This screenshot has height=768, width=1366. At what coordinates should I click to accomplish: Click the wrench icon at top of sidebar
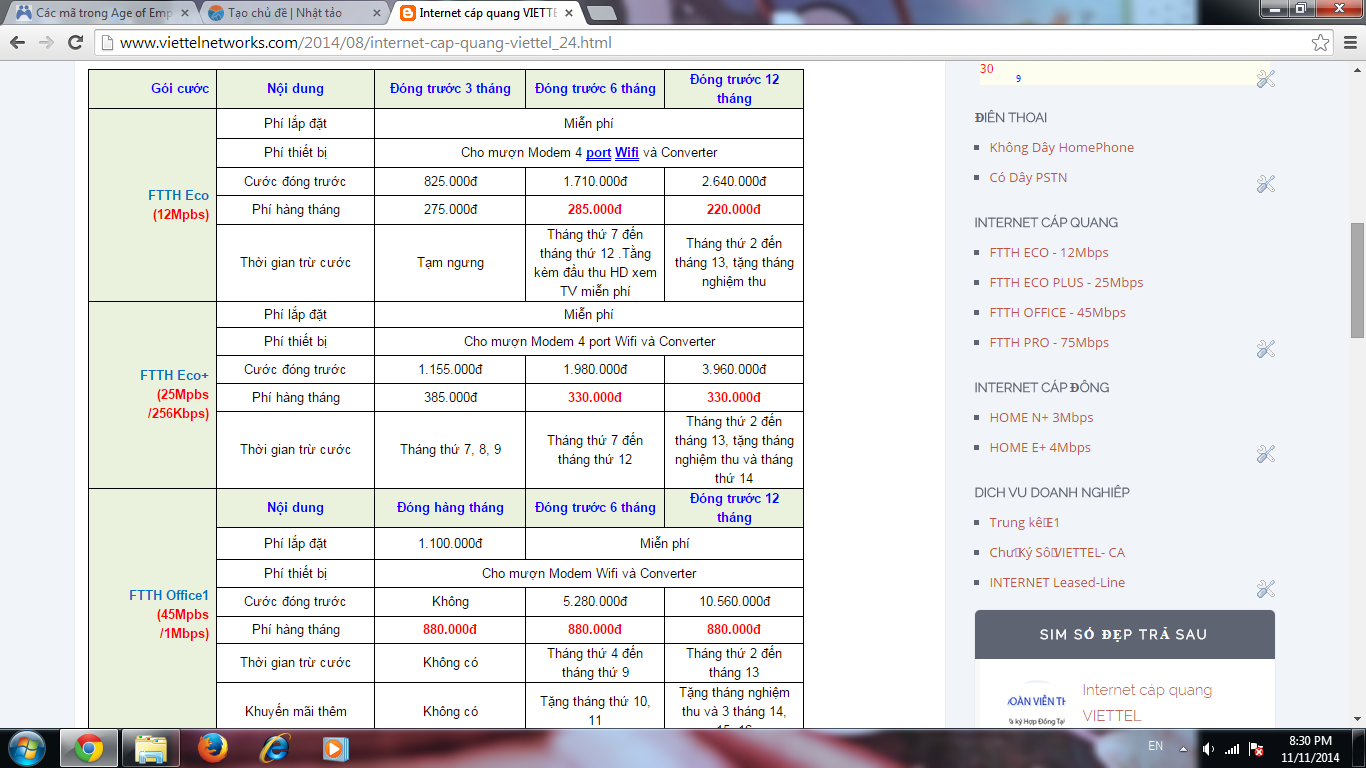coord(1266,78)
